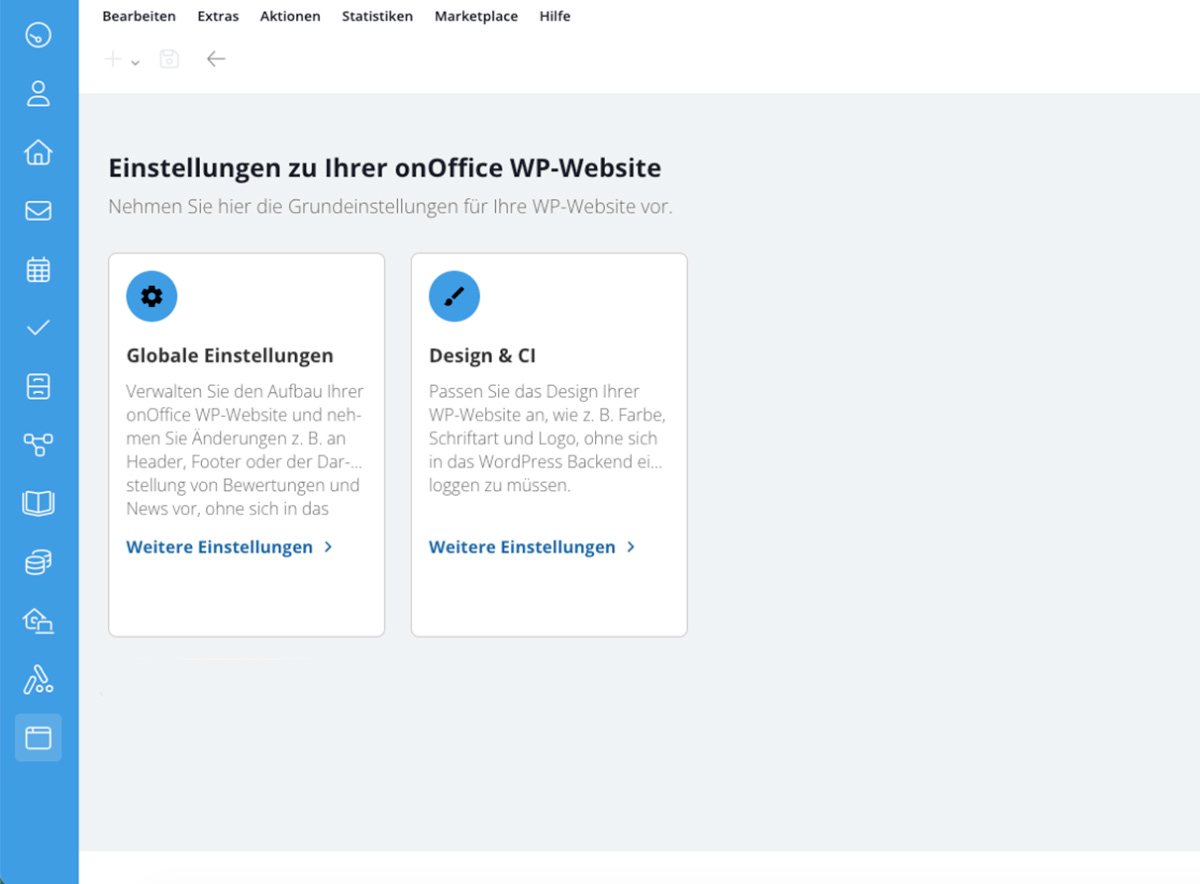Open the Bearbeiten menu
The image size is (1200, 884).
pos(139,16)
